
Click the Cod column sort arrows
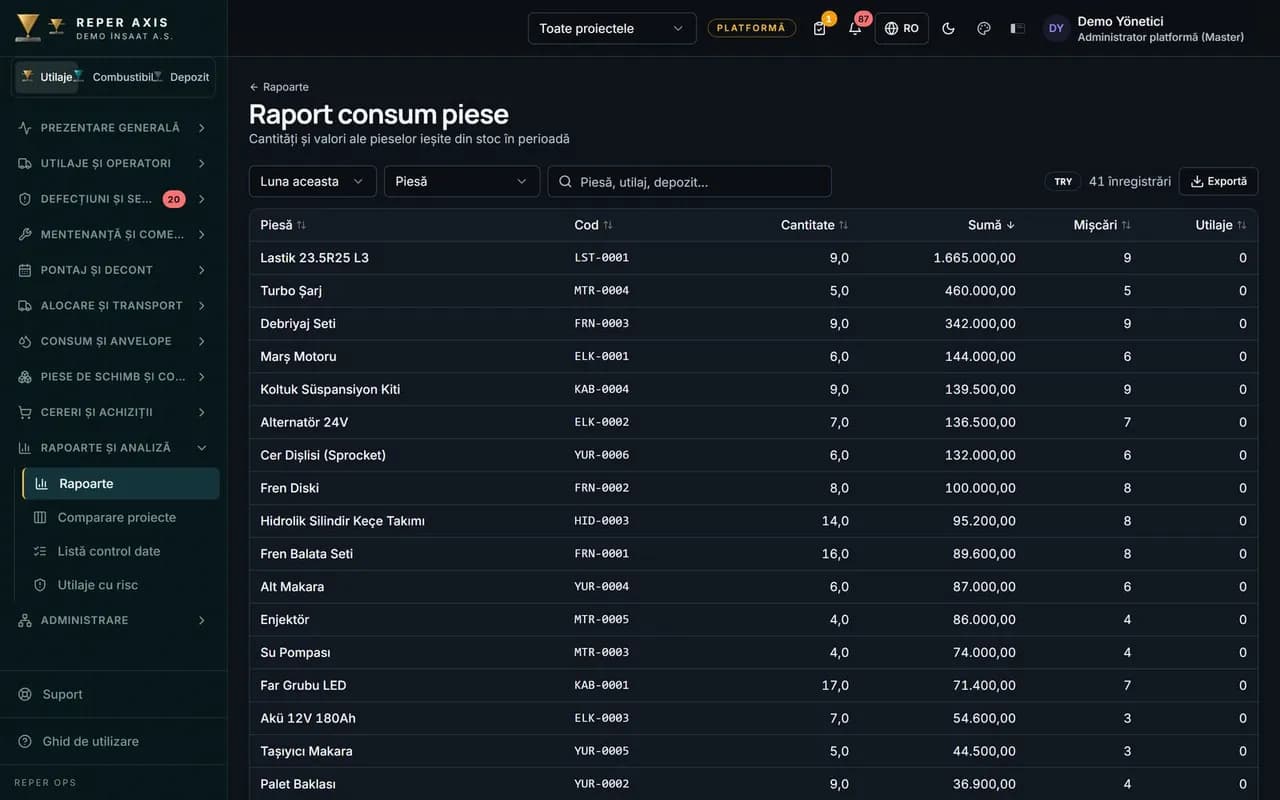(608, 225)
